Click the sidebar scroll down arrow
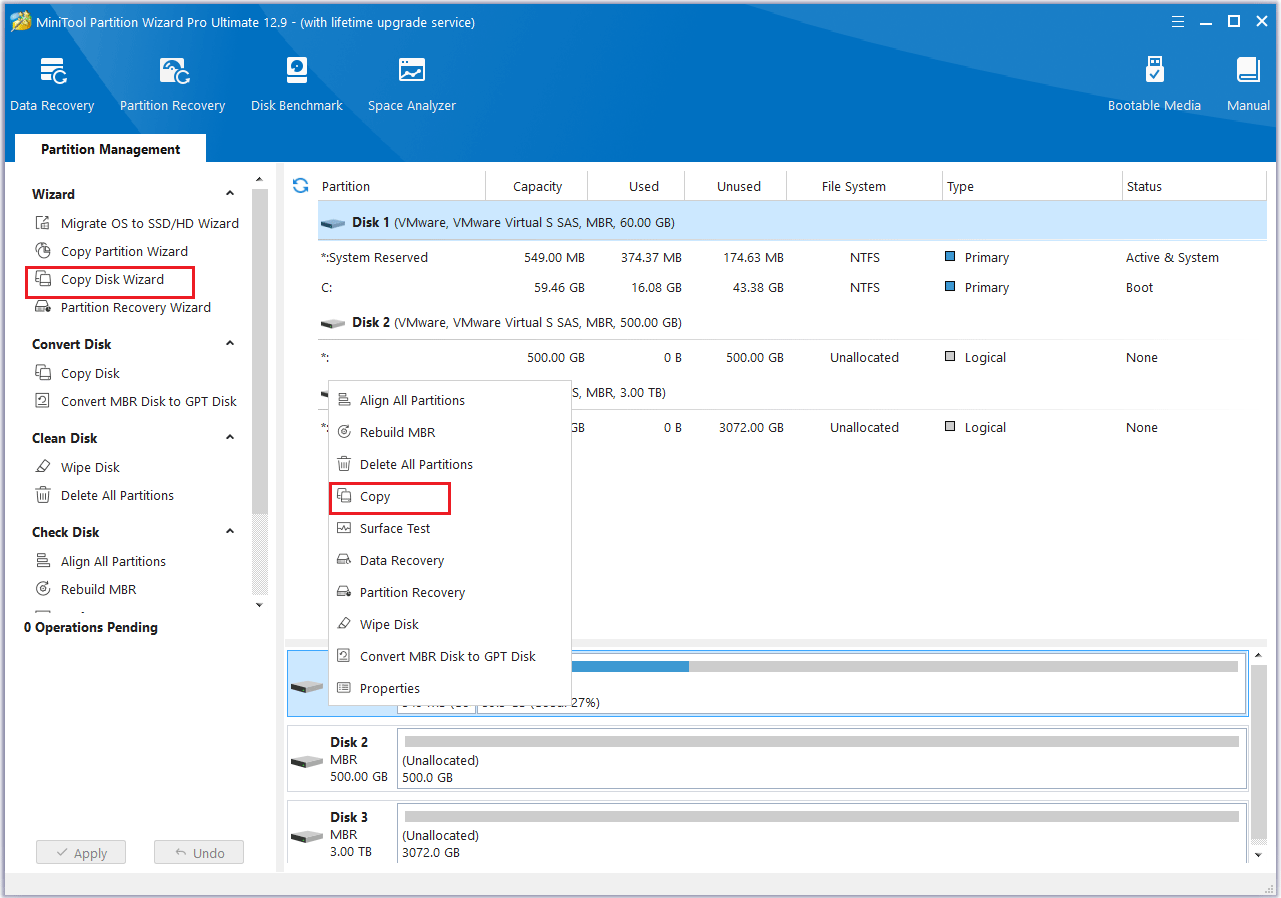The image size is (1281, 898). tap(260, 605)
